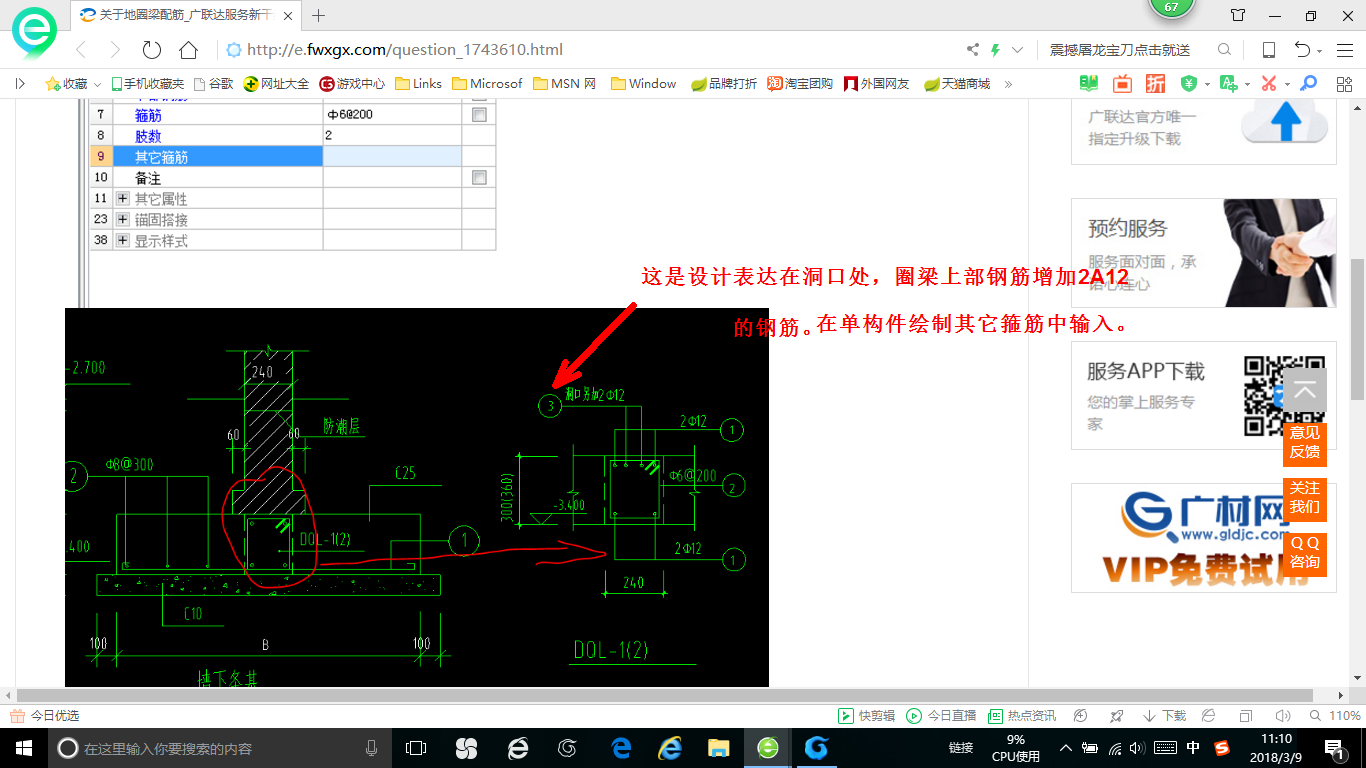Open the undo-close dropdown arrow
This screenshot has width=1366, height=768.
point(1320,51)
